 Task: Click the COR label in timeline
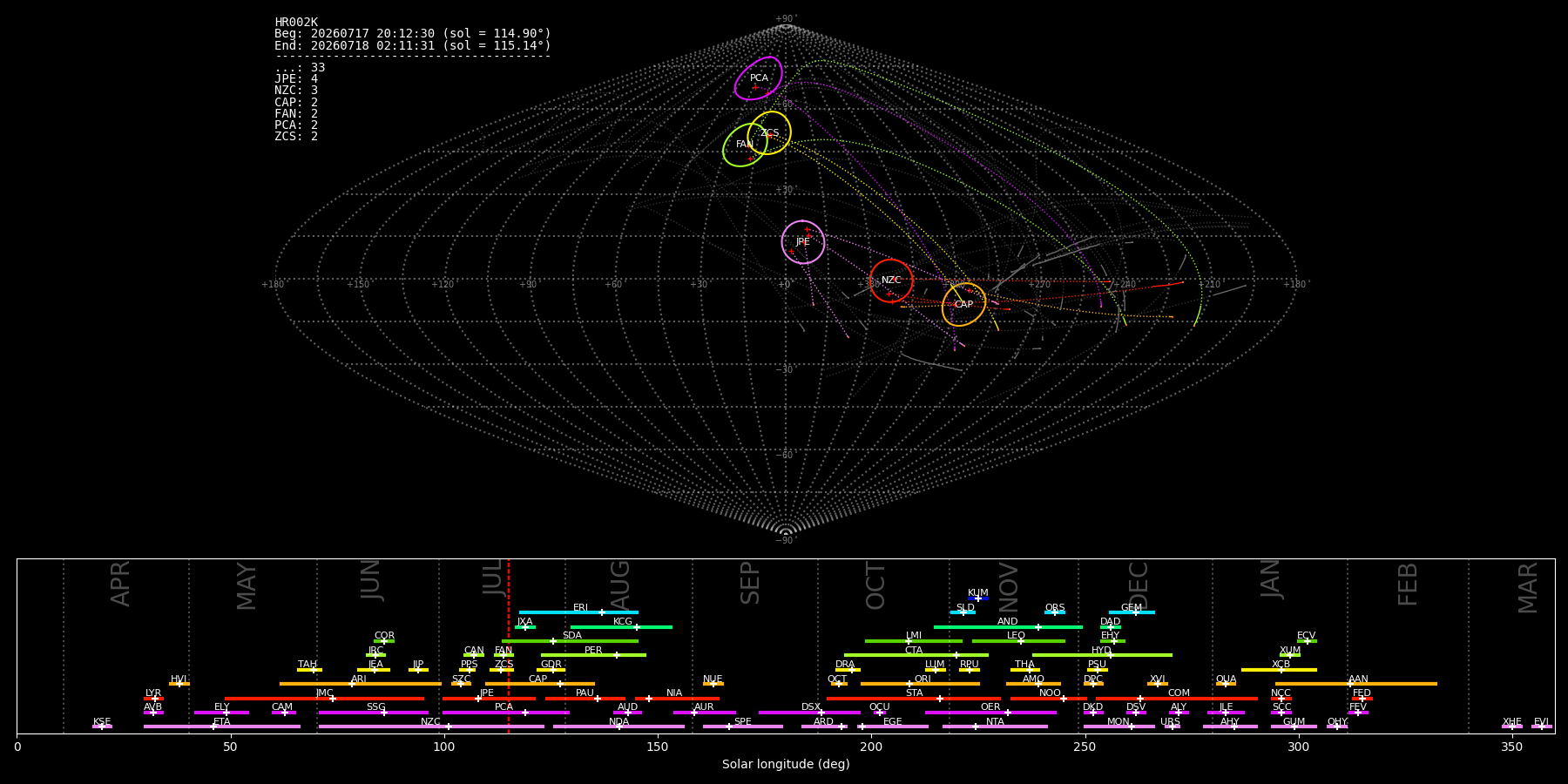[x=384, y=636]
